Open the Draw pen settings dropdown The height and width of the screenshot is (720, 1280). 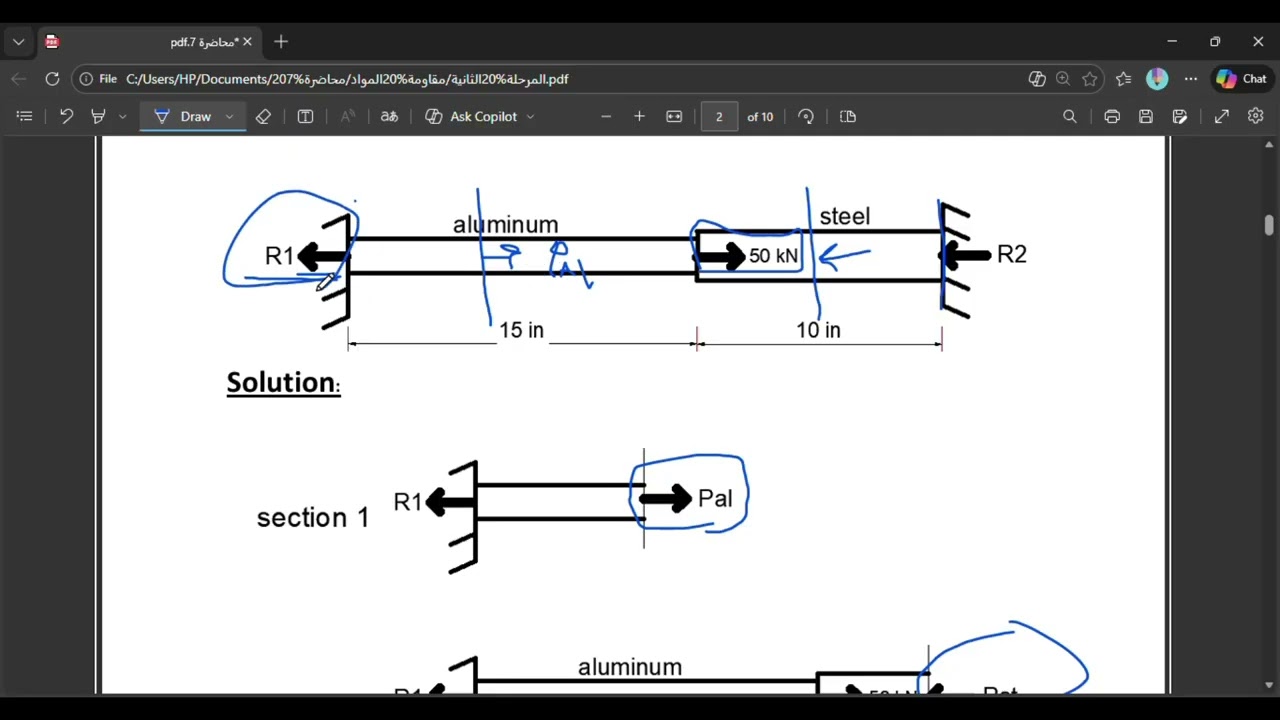tap(229, 116)
